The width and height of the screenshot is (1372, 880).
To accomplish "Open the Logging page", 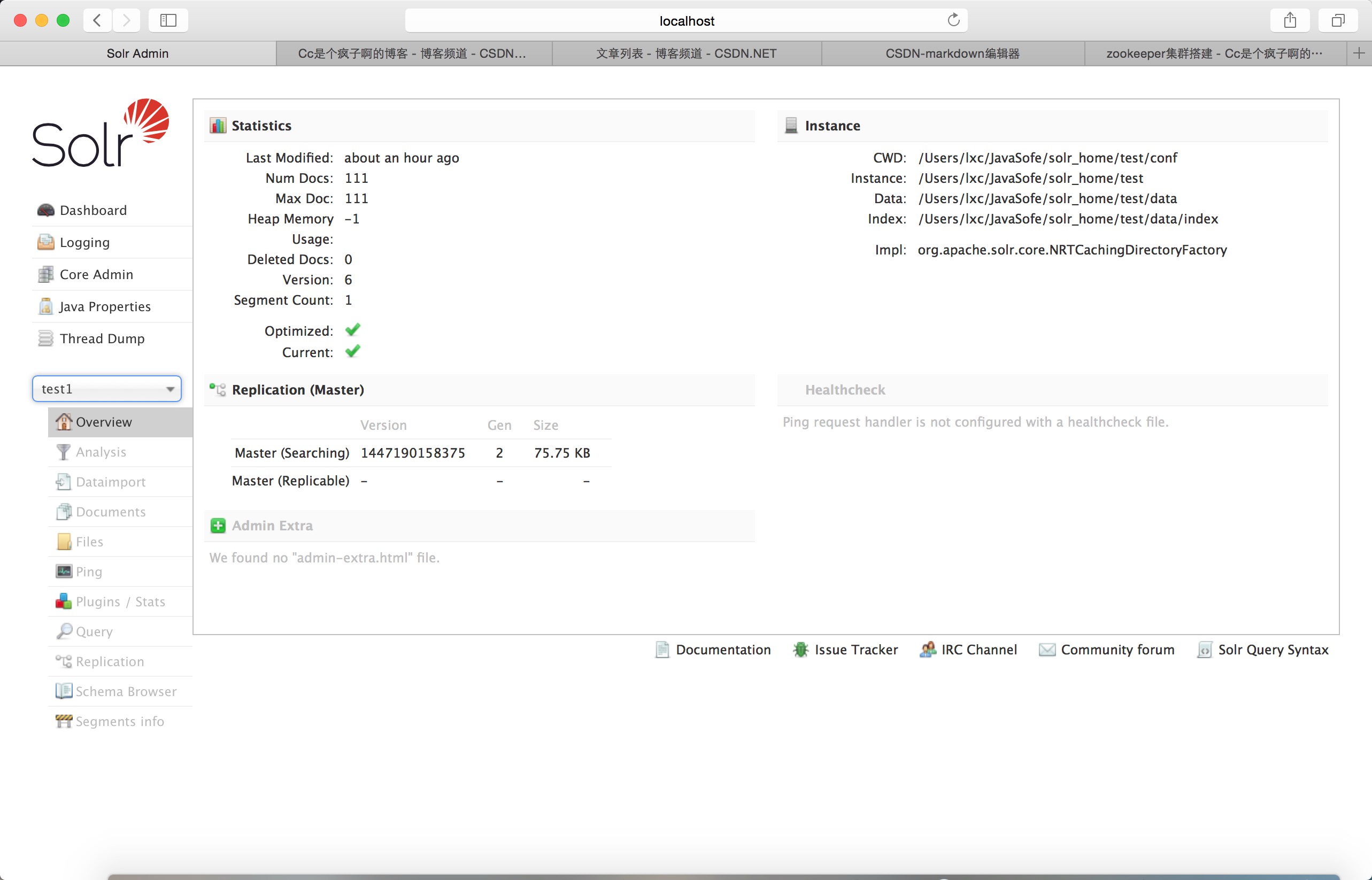I will 84,242.
